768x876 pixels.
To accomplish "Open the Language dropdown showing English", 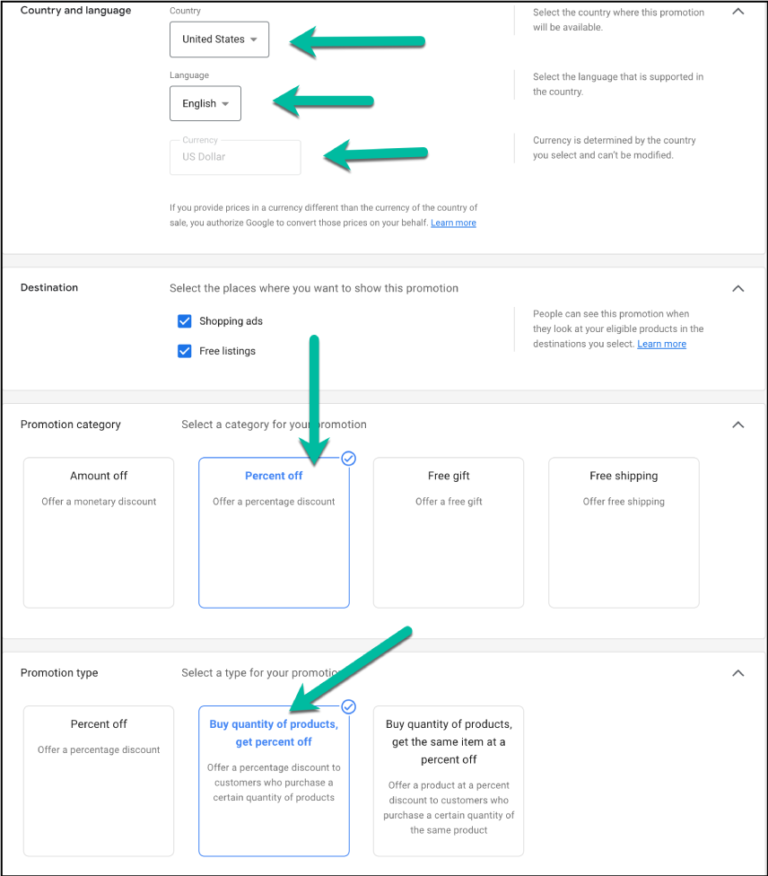I will pos(205,103).
